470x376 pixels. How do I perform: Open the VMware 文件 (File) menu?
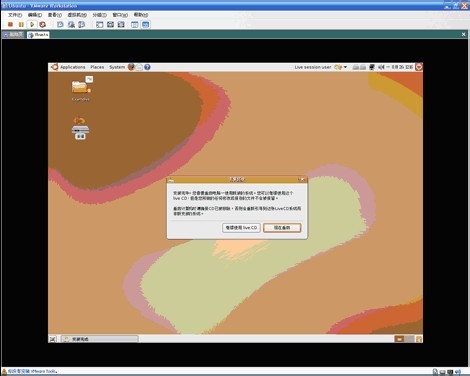tap(15, 15)
